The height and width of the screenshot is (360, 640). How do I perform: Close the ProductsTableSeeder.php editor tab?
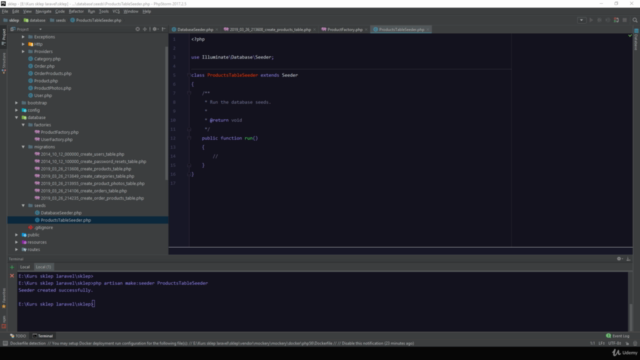428,29
